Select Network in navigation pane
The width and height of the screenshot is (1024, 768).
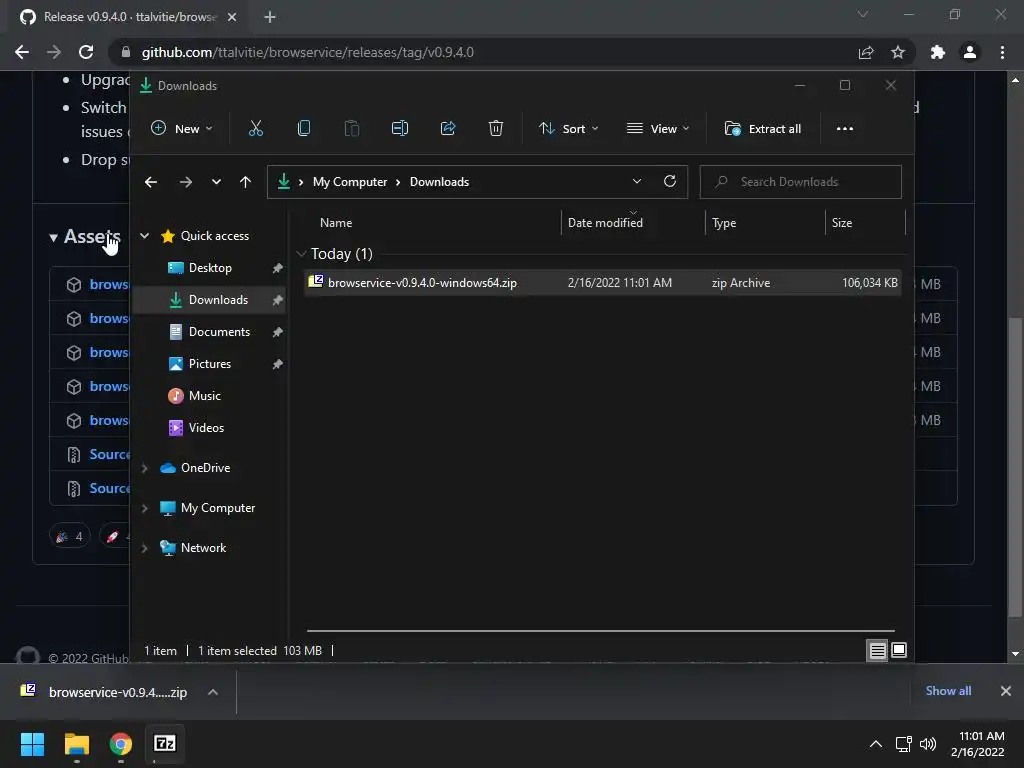(203, 548)
